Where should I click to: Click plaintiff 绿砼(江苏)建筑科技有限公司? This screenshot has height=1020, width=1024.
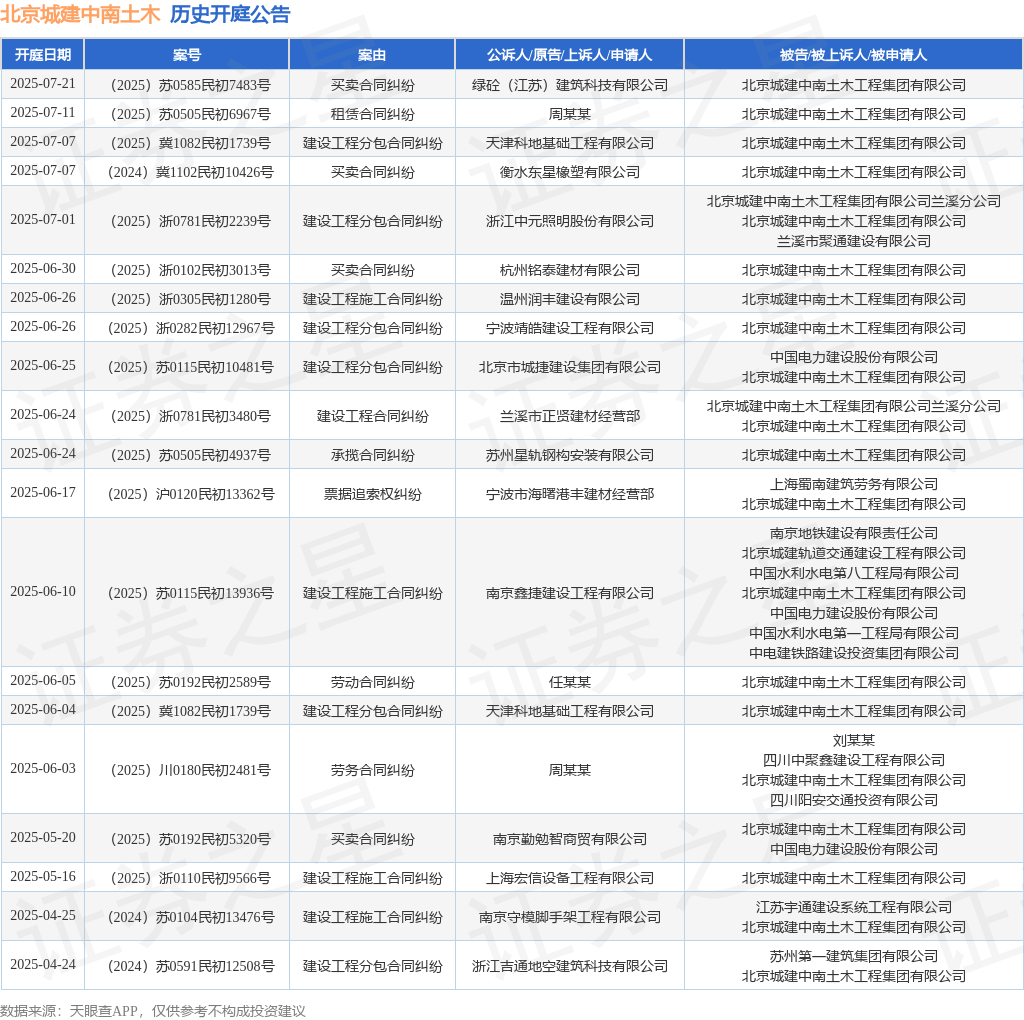pyautogui.click(x=569, y=86)
